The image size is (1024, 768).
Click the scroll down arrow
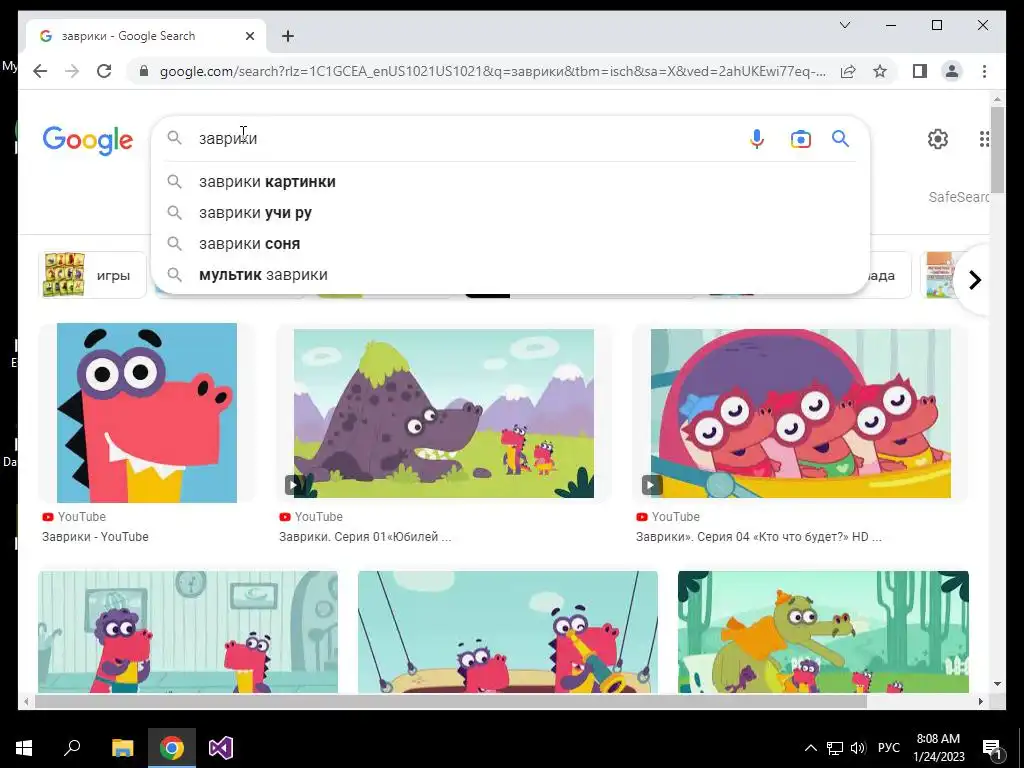point(997,684)
